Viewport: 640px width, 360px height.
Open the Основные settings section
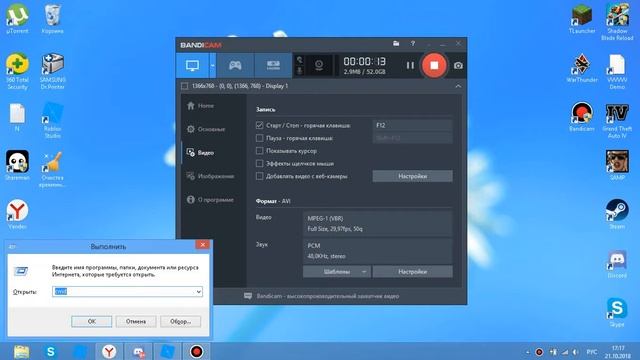point(206,129)
